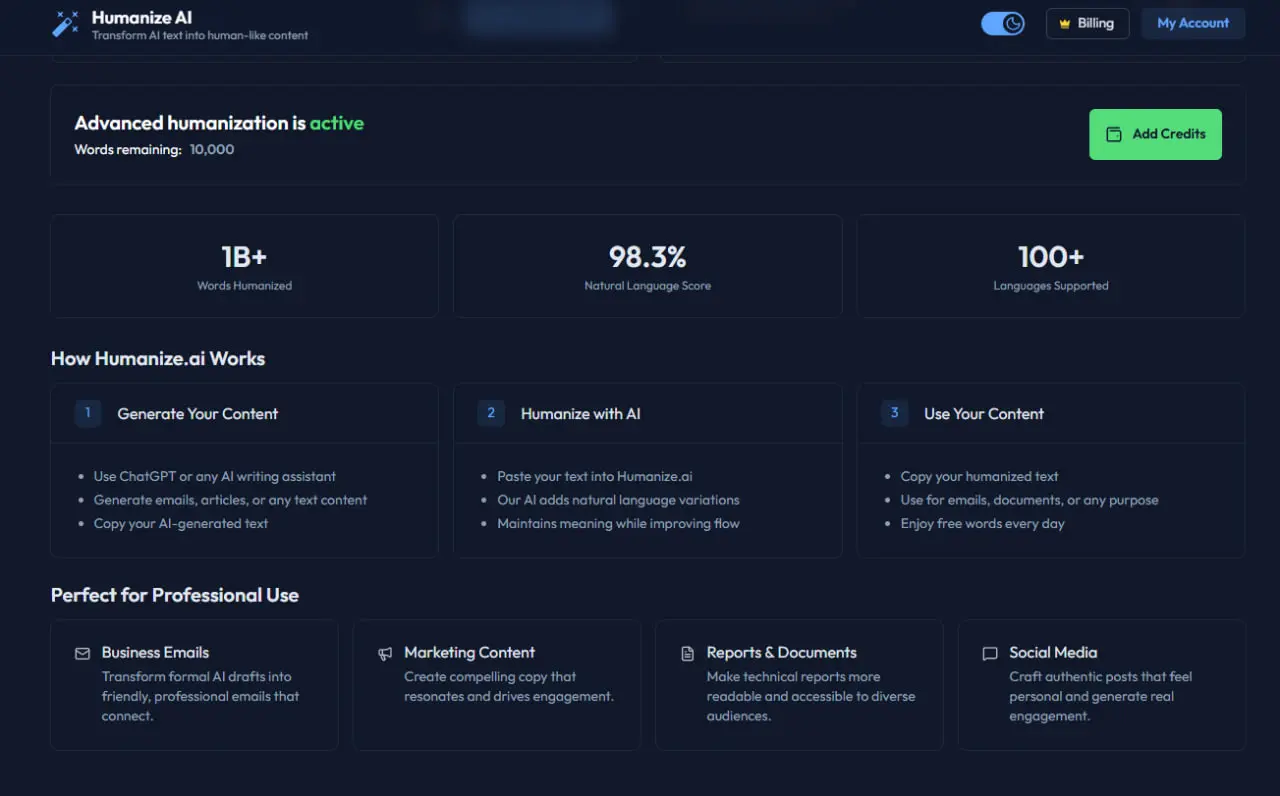1280x796 pixels.
Task: Click 'Enjoy free words every day' bullet
Action: [983, 523]
